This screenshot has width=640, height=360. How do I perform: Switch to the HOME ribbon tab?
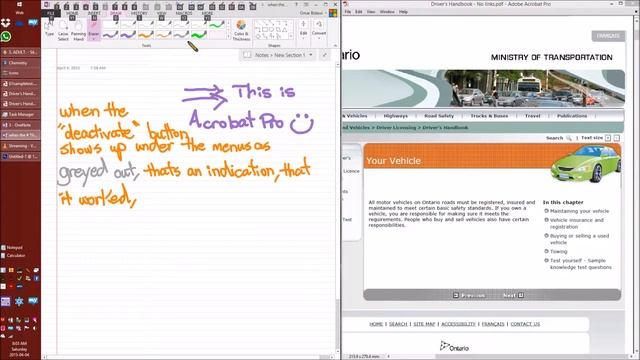[x=72, y=13]
